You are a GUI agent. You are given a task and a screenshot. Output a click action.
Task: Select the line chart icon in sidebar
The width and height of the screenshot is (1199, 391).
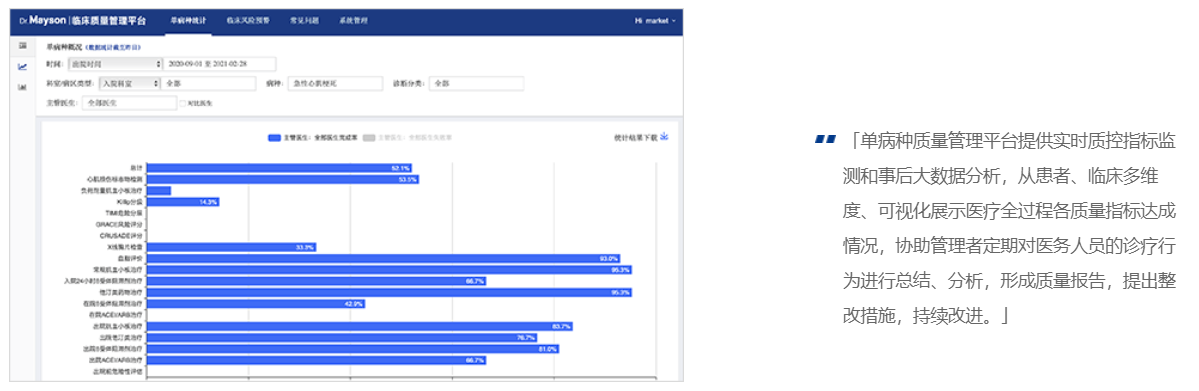click(23, 67)
